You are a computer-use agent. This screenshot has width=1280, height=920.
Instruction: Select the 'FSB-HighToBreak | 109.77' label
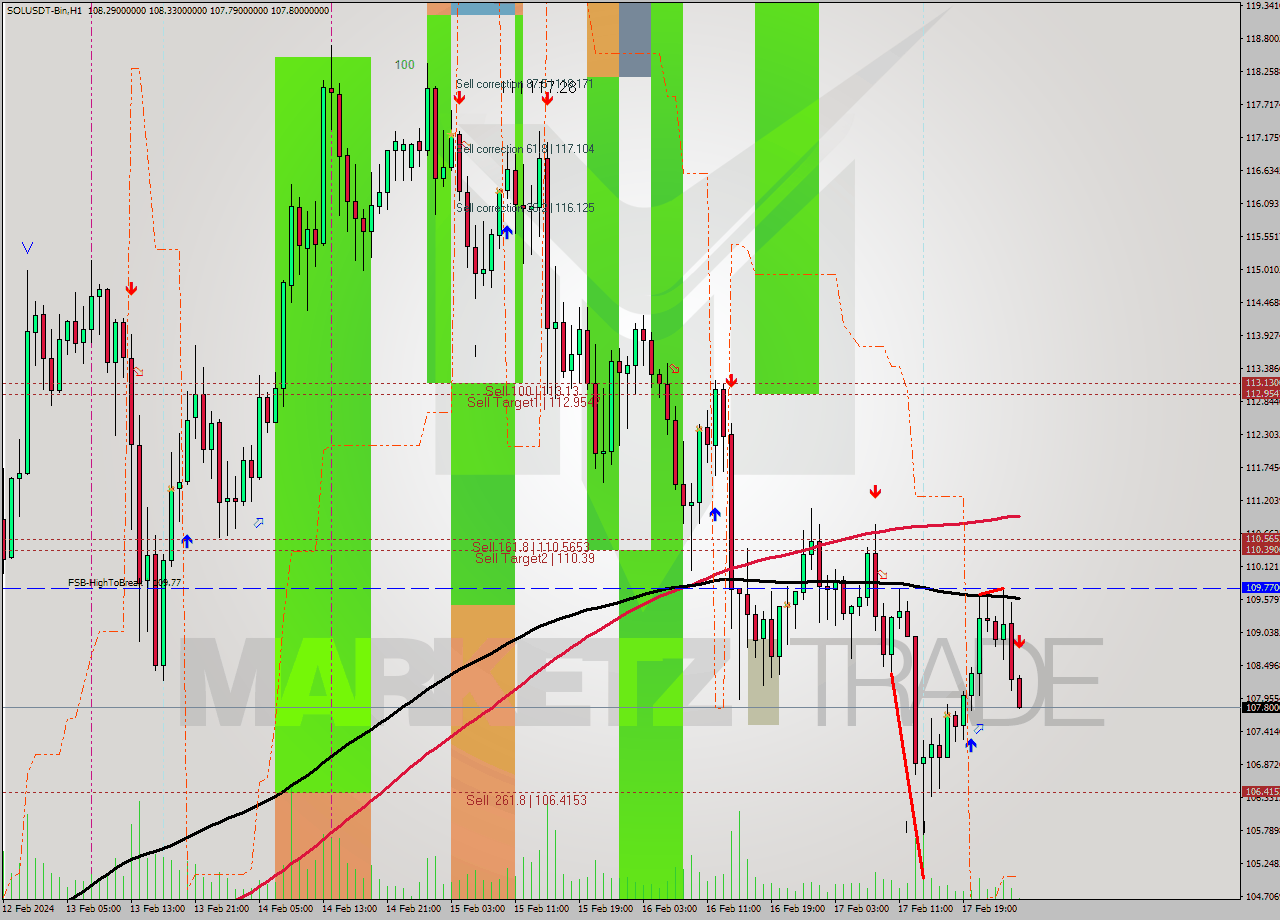pos(125,582)
